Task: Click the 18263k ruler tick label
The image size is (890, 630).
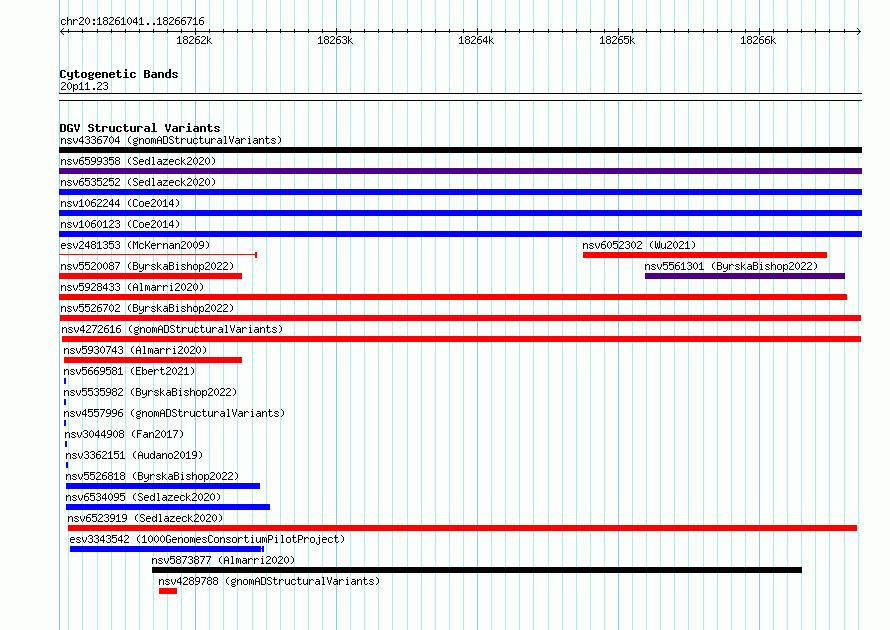Action: [x=335, y=40]
